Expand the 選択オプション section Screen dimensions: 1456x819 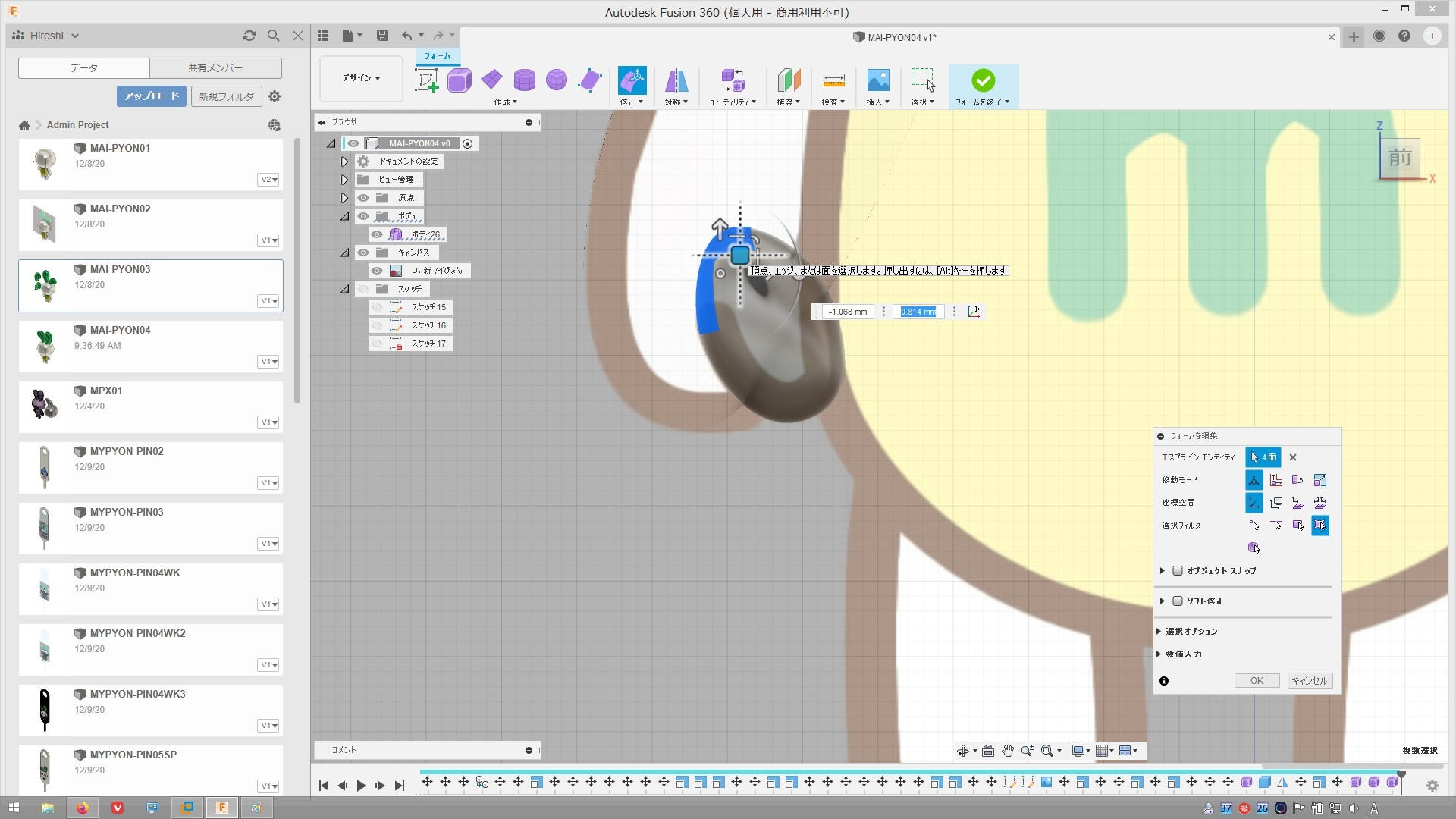pyautogui.click(x=1191, y=632)
